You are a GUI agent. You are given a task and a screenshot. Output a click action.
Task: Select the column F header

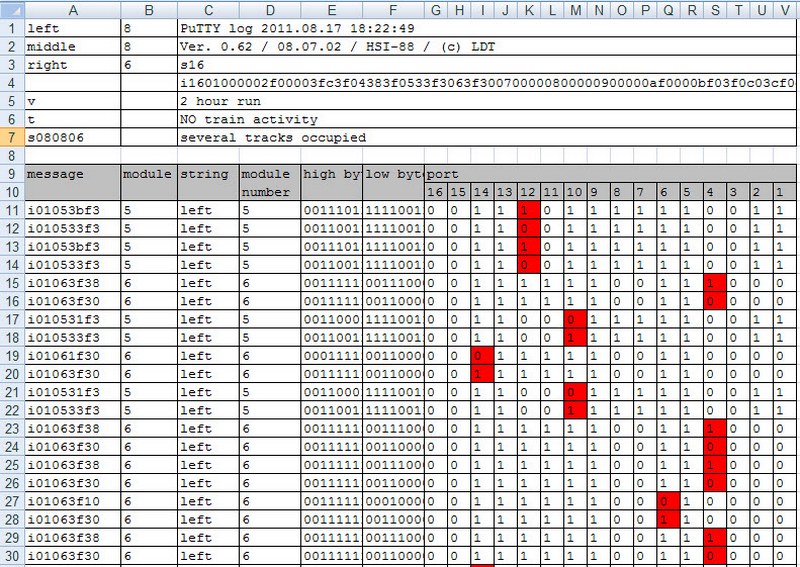coord(393,9)
